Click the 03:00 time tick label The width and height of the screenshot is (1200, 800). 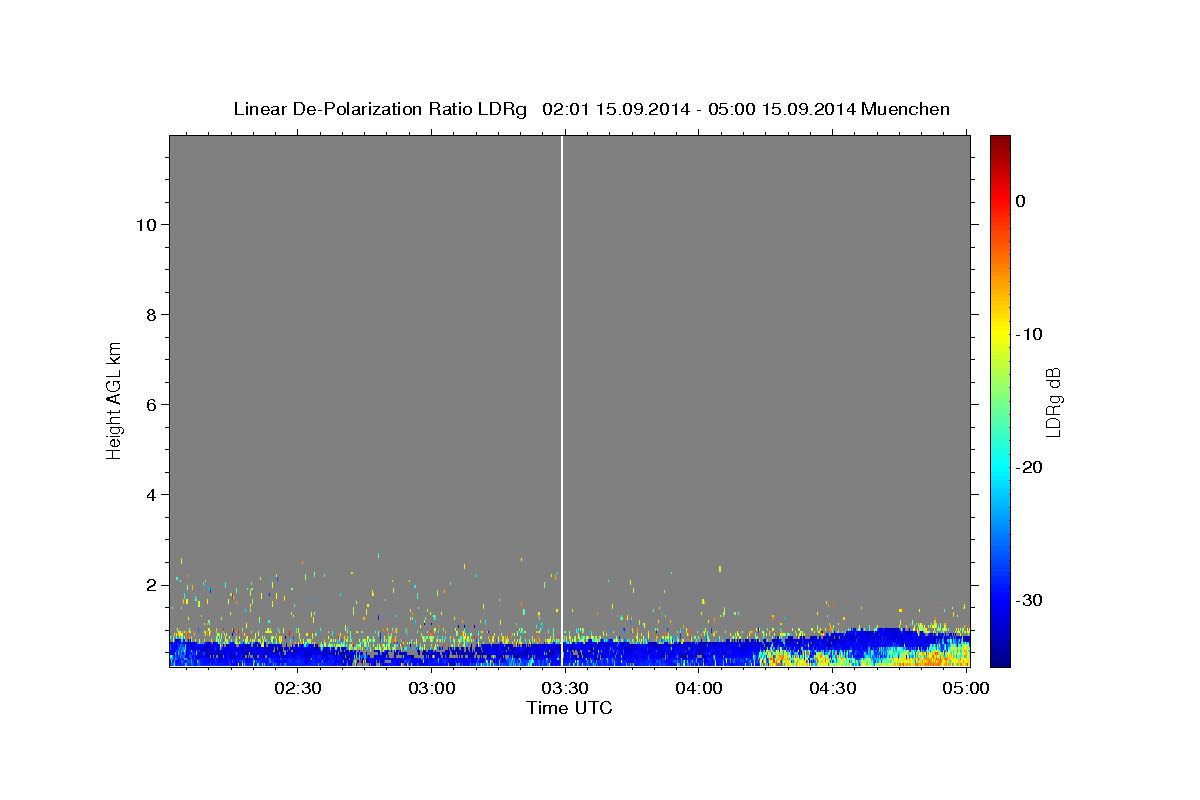pyautogui.click(x=432, y=688)
